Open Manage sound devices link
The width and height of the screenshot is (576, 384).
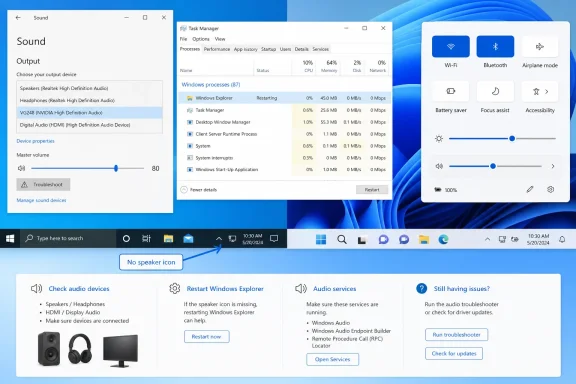tap(41, 200)
